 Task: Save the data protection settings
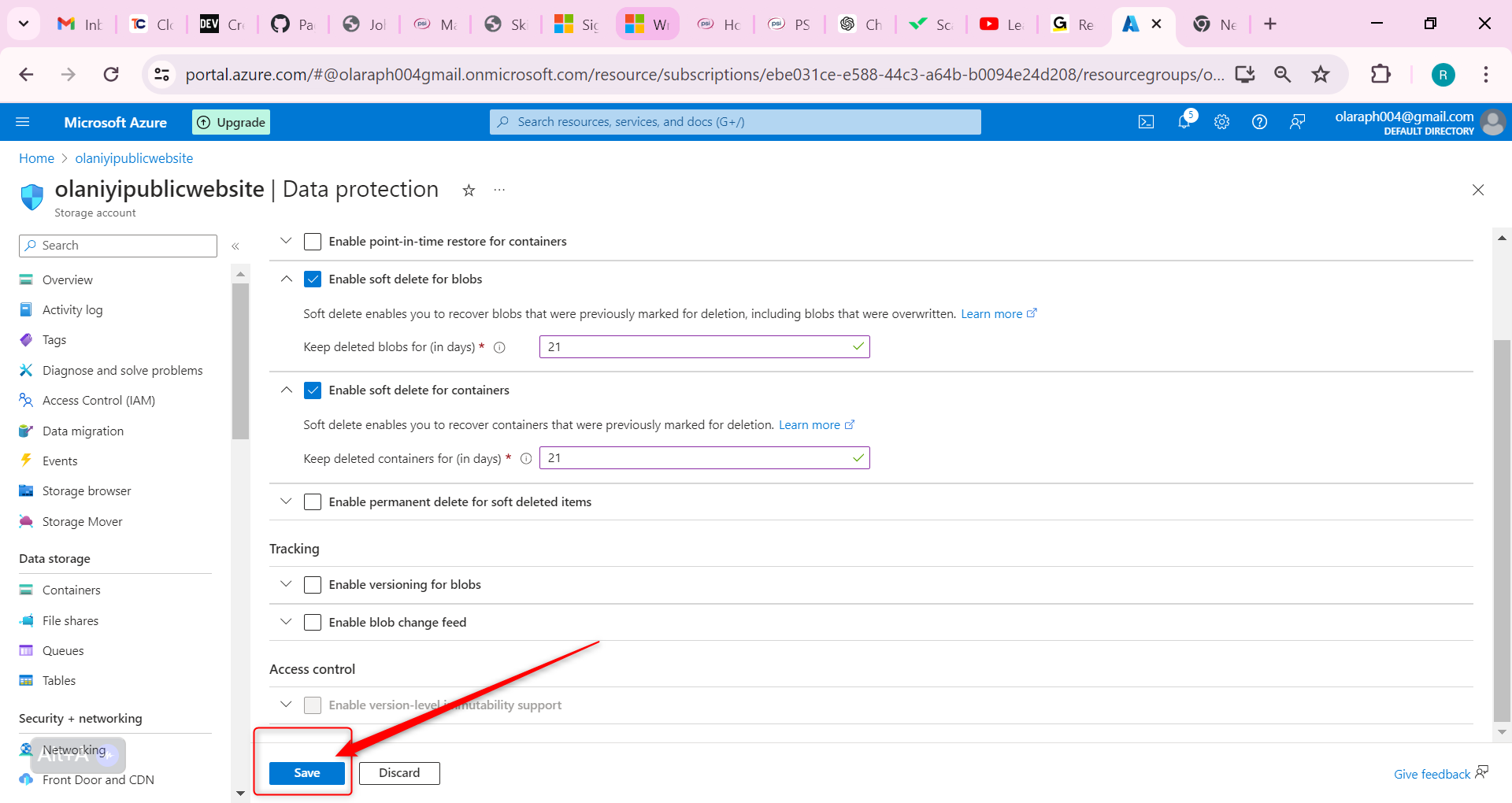(x=307, y=773)
